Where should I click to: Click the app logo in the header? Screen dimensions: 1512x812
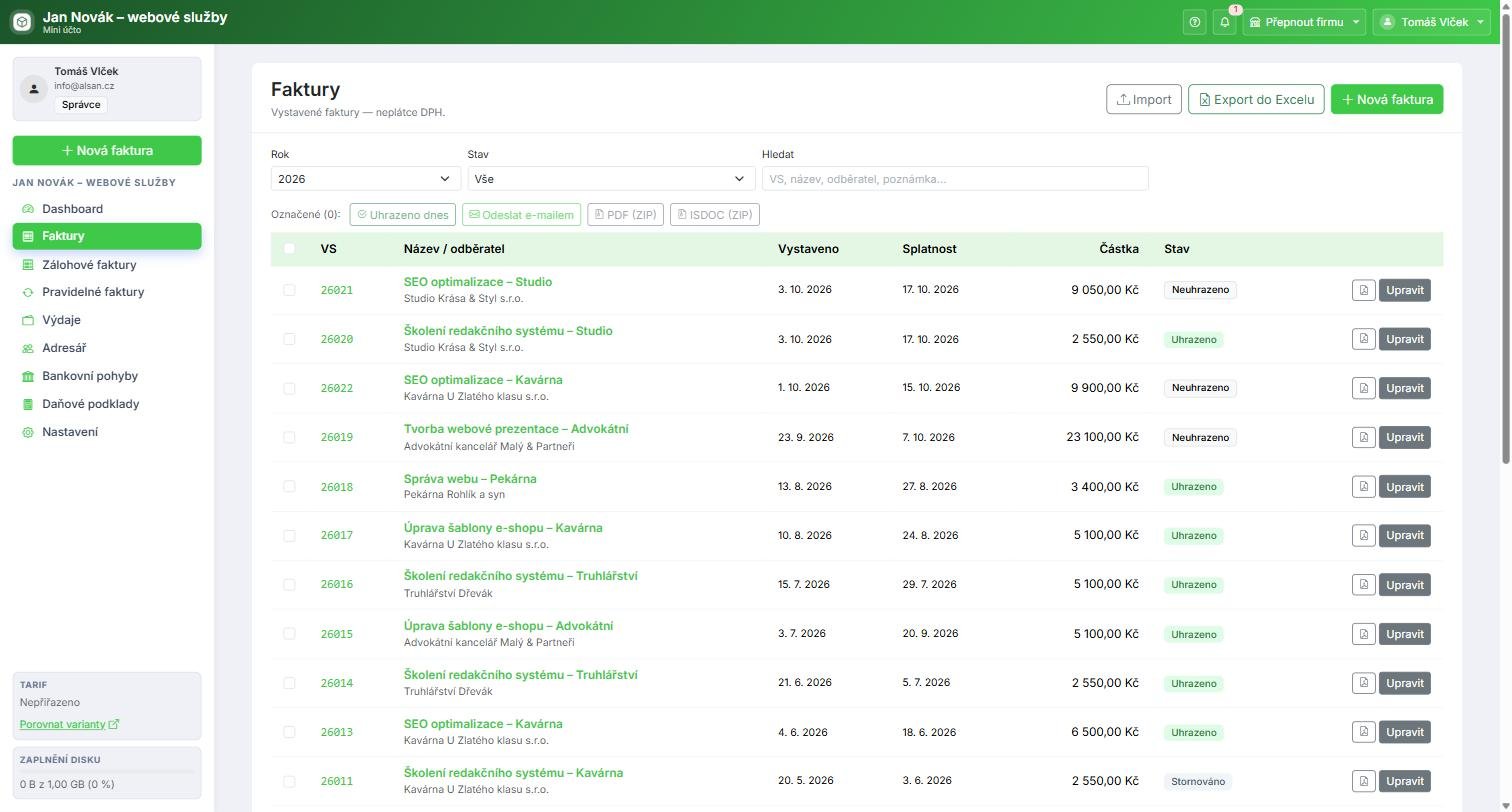(x=22, y=22)
